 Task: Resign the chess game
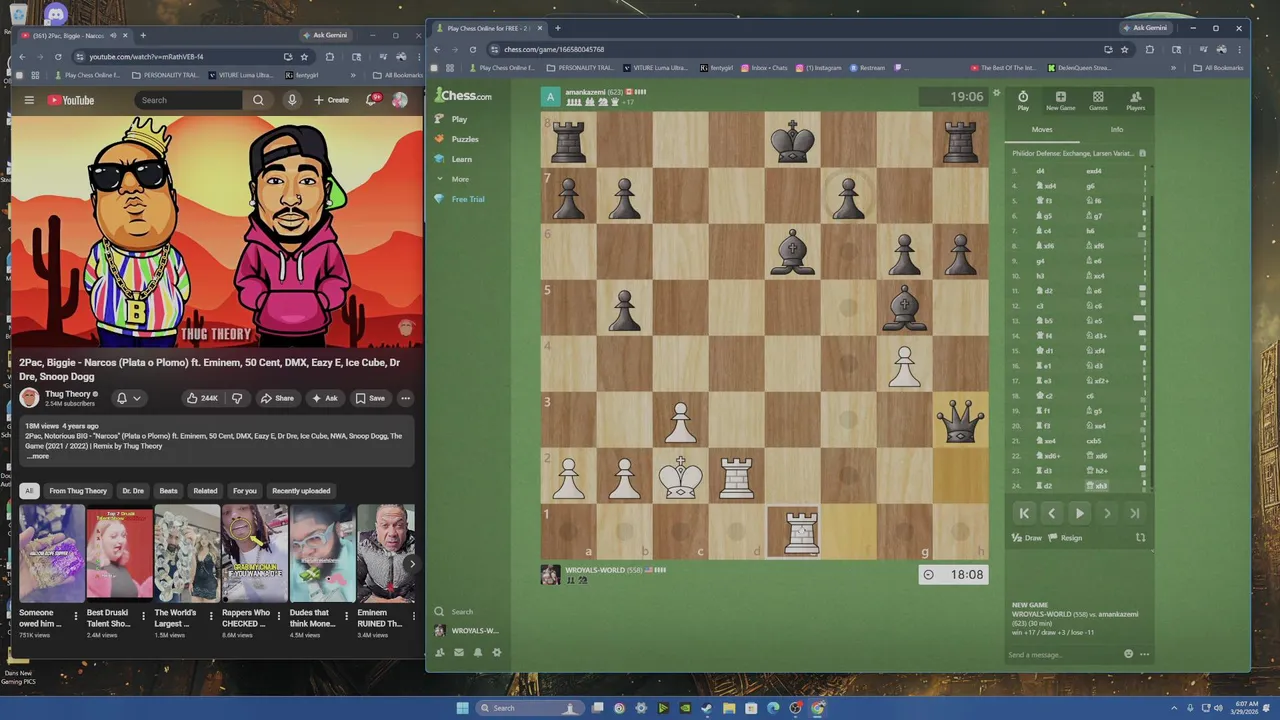coord(1066,538)
